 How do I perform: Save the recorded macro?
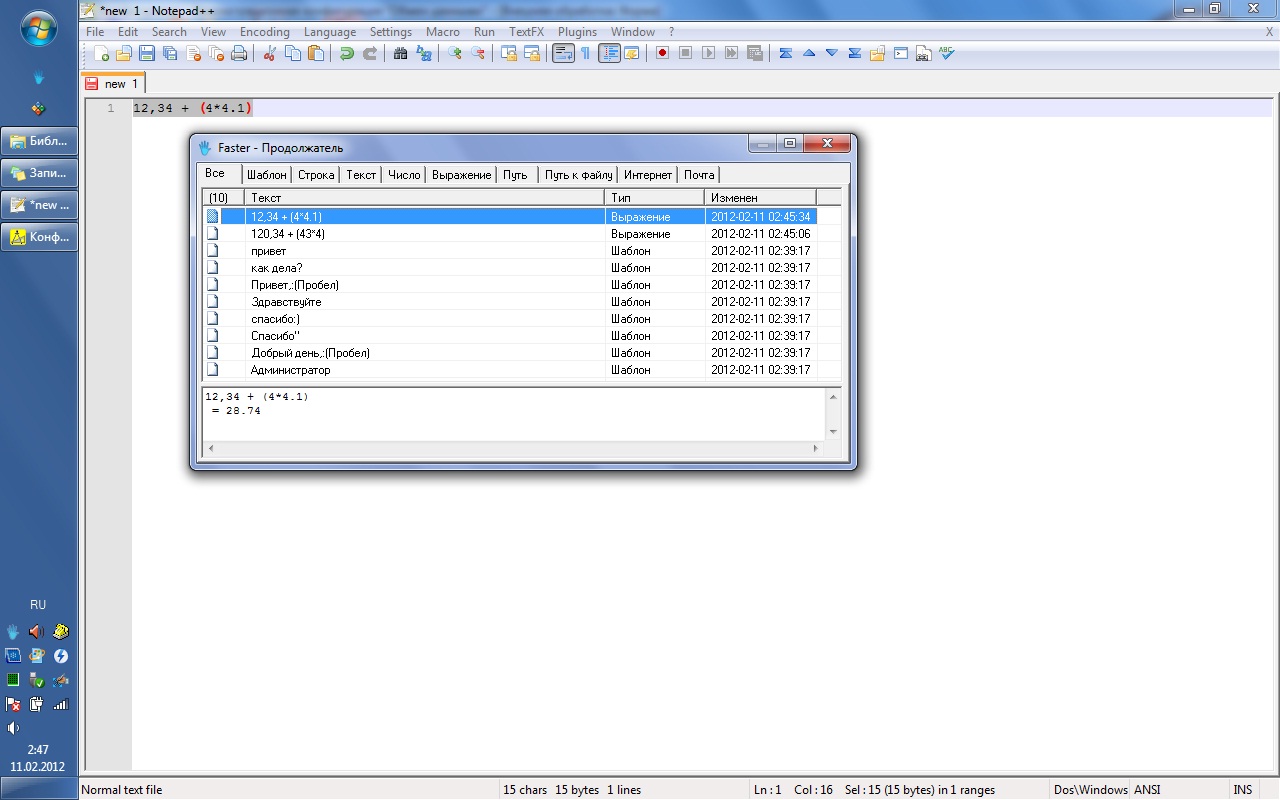point(755,53)
